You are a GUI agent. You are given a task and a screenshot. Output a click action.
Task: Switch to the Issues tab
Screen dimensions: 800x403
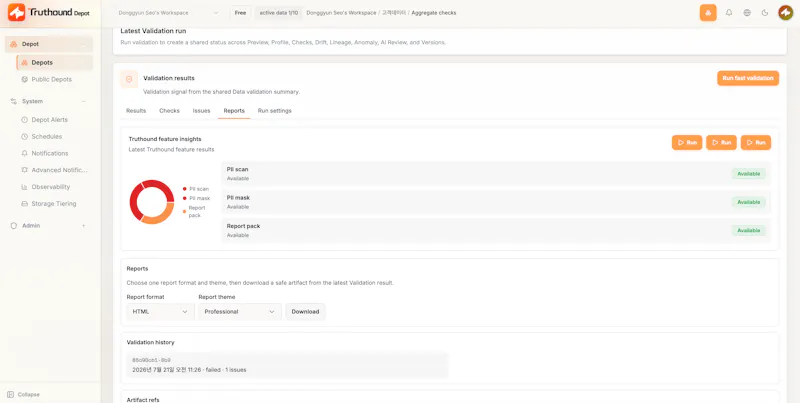(x=202, y=111)
